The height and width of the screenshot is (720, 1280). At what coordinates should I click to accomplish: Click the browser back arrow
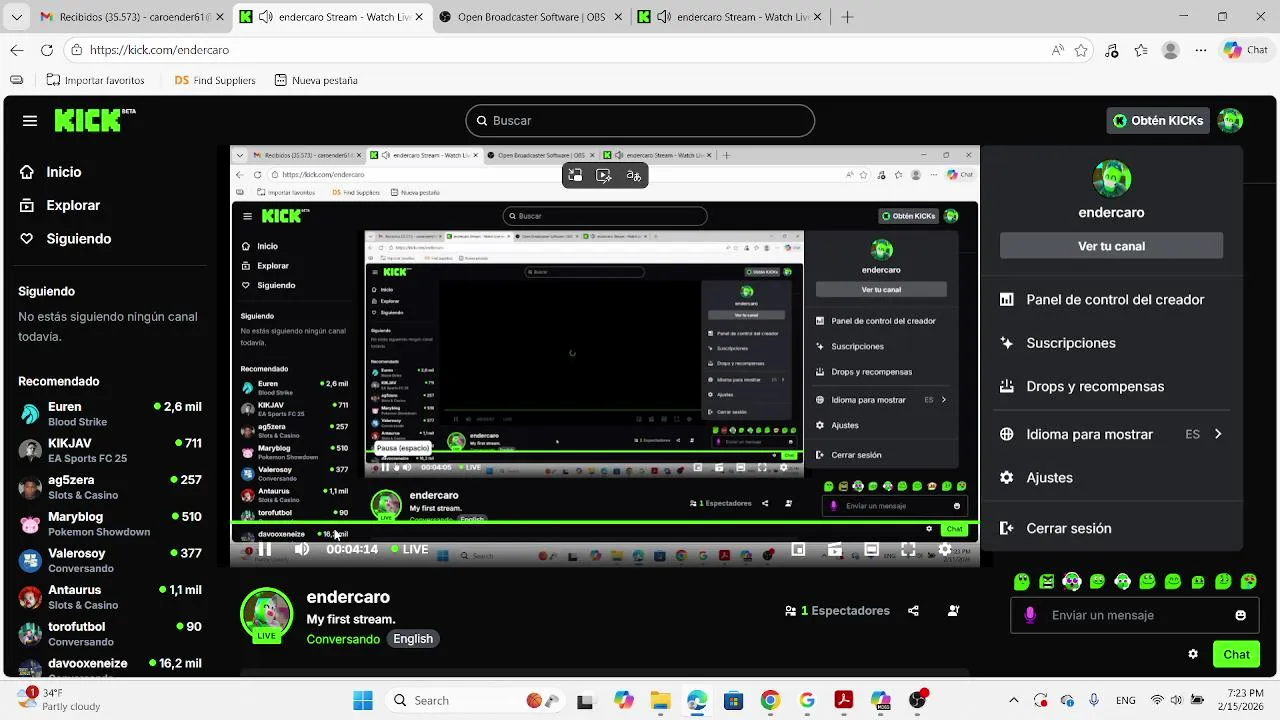(17, 50)
